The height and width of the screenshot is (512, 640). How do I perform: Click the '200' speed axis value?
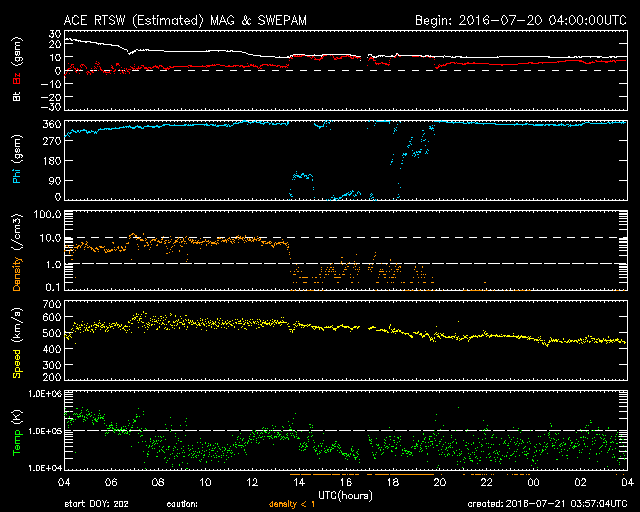pyautogui.click(x=52, y=376)
